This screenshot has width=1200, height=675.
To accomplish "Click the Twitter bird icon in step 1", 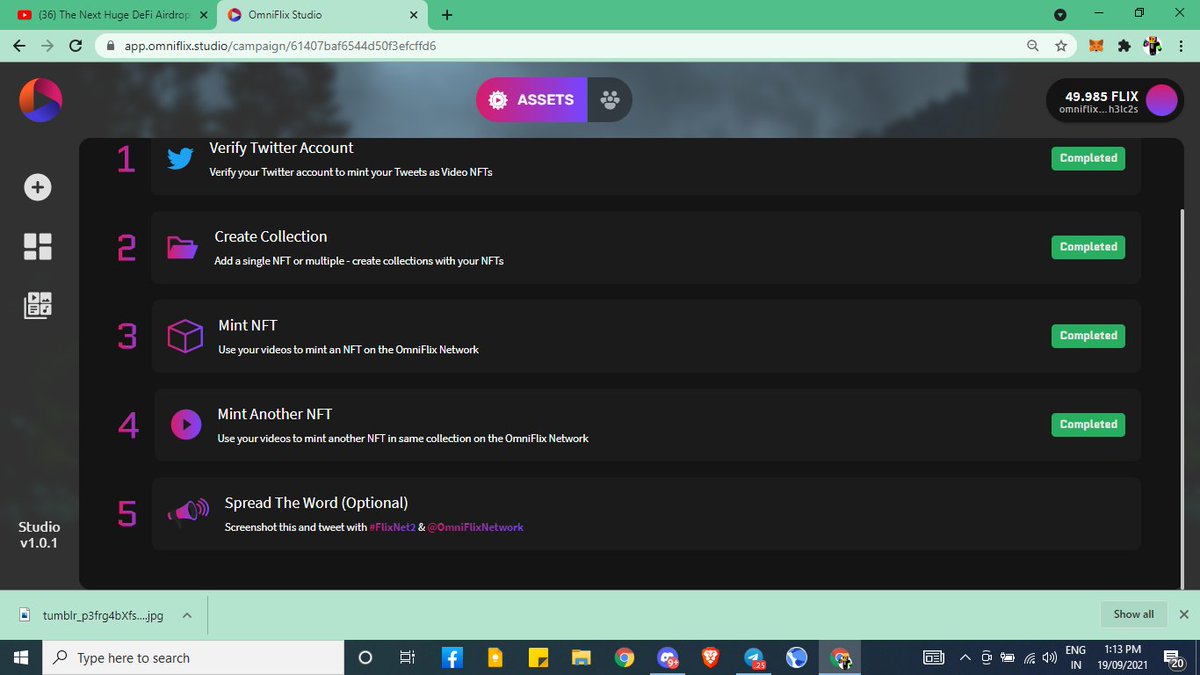I will pyautogui.click(x=180, y=158).
